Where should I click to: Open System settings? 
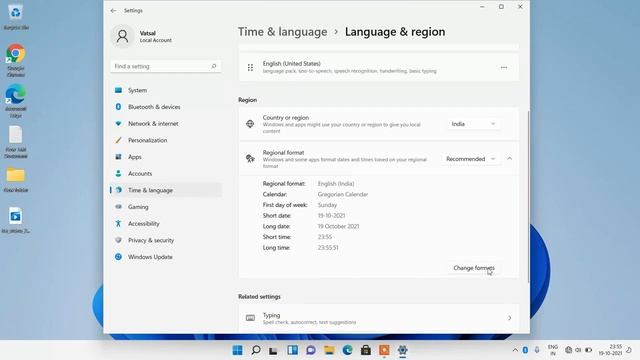166,90
